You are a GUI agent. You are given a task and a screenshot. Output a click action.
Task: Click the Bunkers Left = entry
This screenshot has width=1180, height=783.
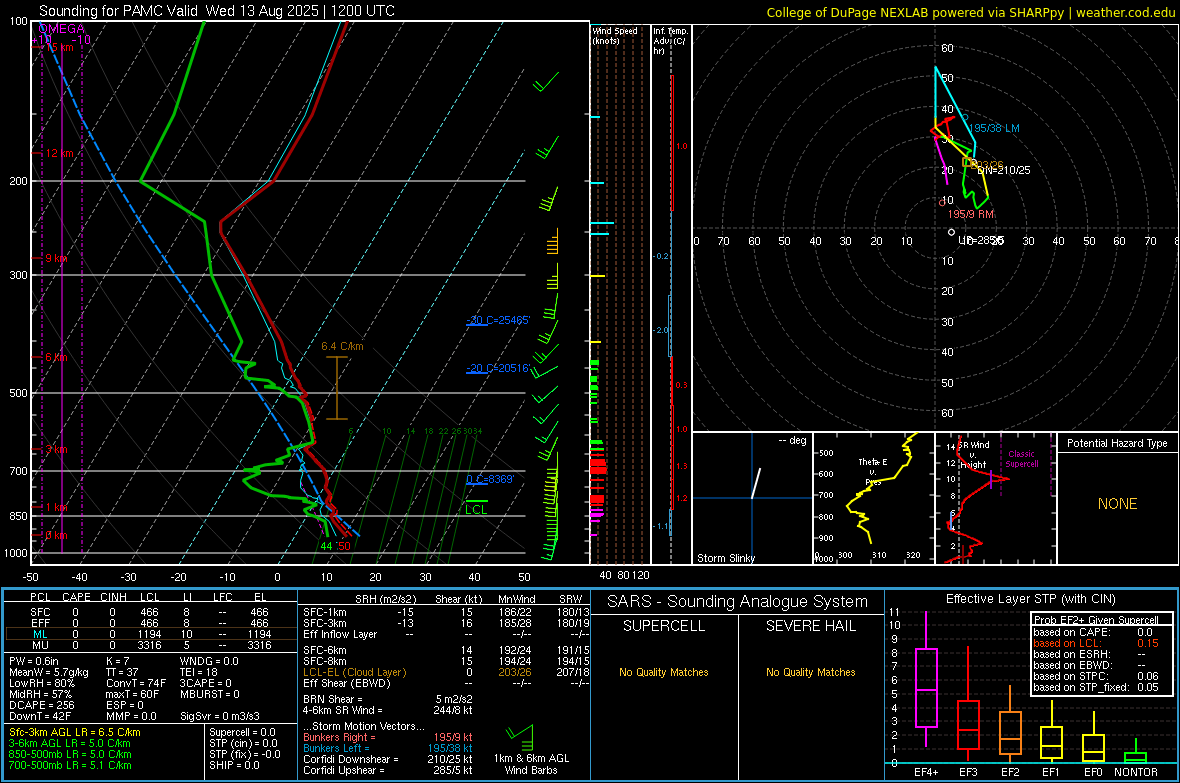[388, 748]
